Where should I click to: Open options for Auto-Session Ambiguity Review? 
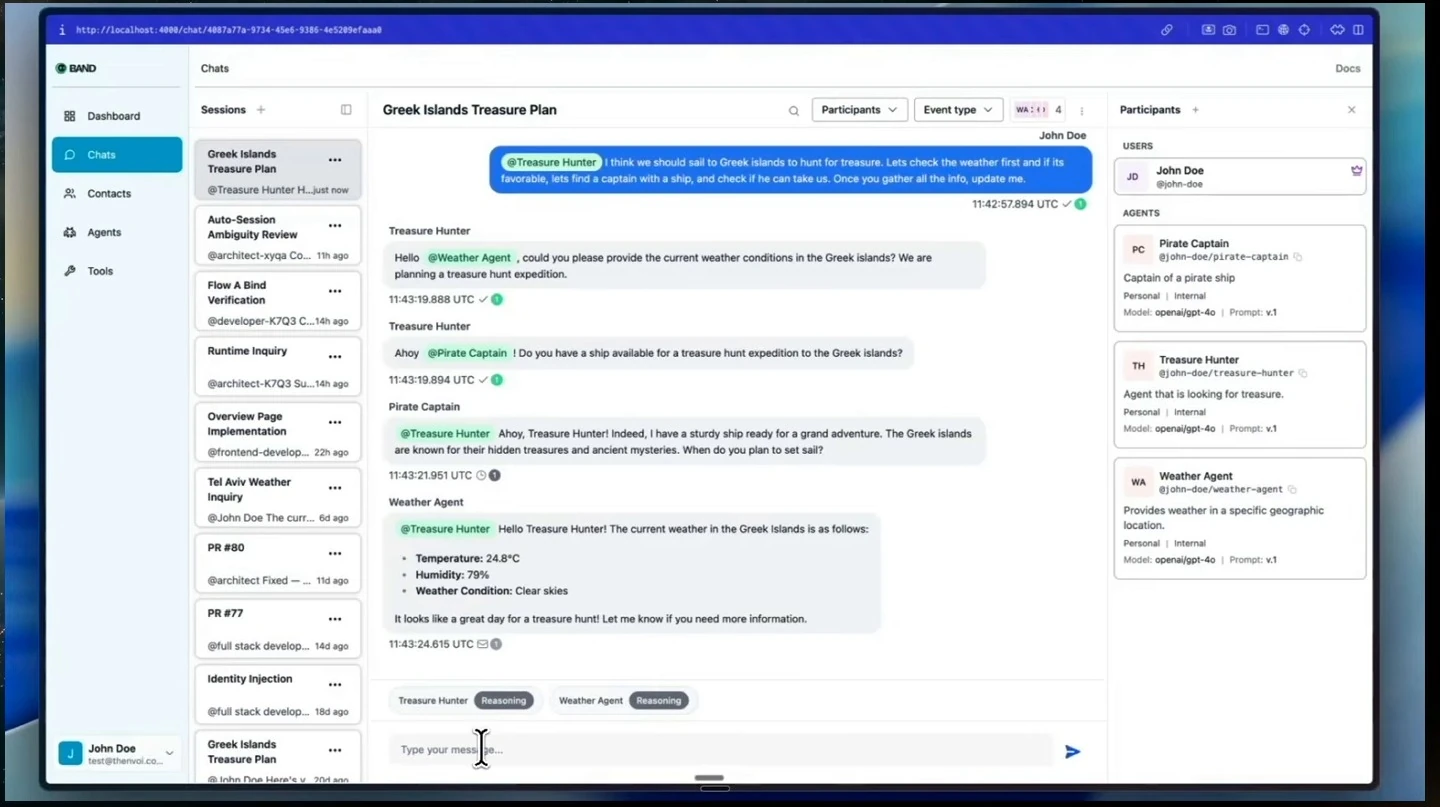click(x=335, y=226)
